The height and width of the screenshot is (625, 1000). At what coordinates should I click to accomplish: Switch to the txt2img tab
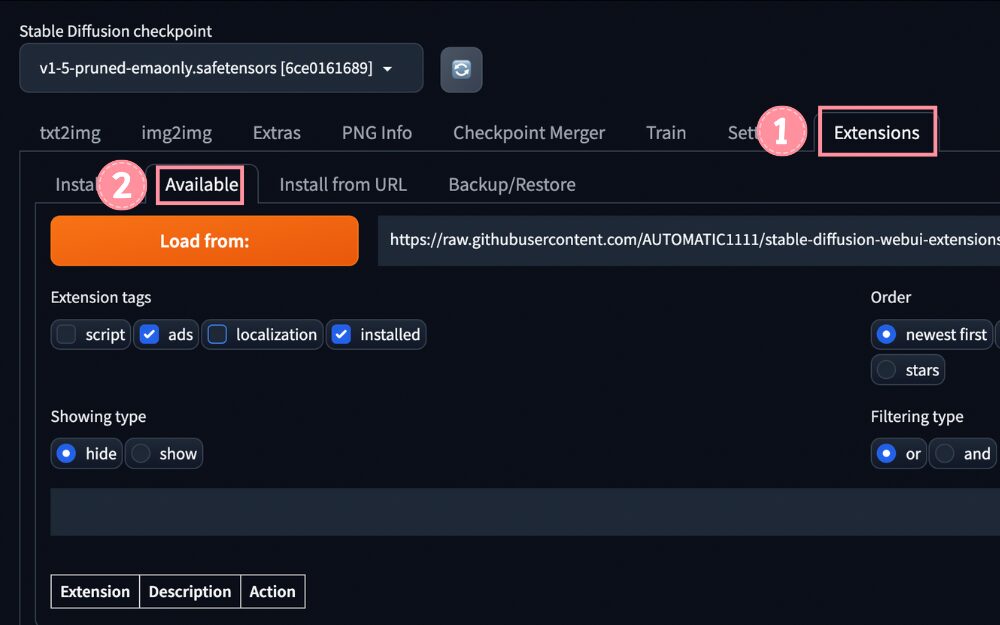(70, 133)
